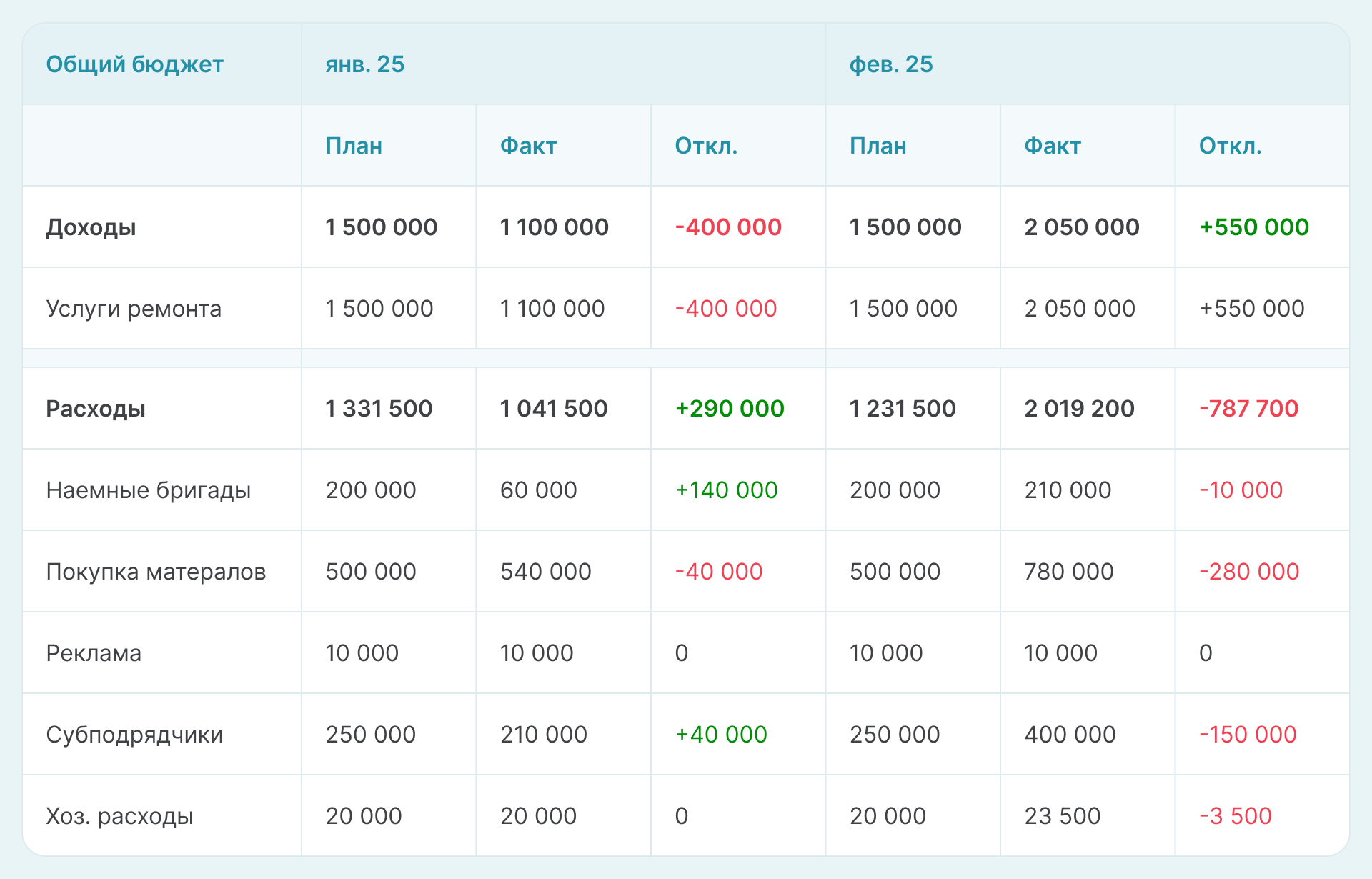Click the Доходы row label
Screen dimensions: 1372x879
coord(91,227)
